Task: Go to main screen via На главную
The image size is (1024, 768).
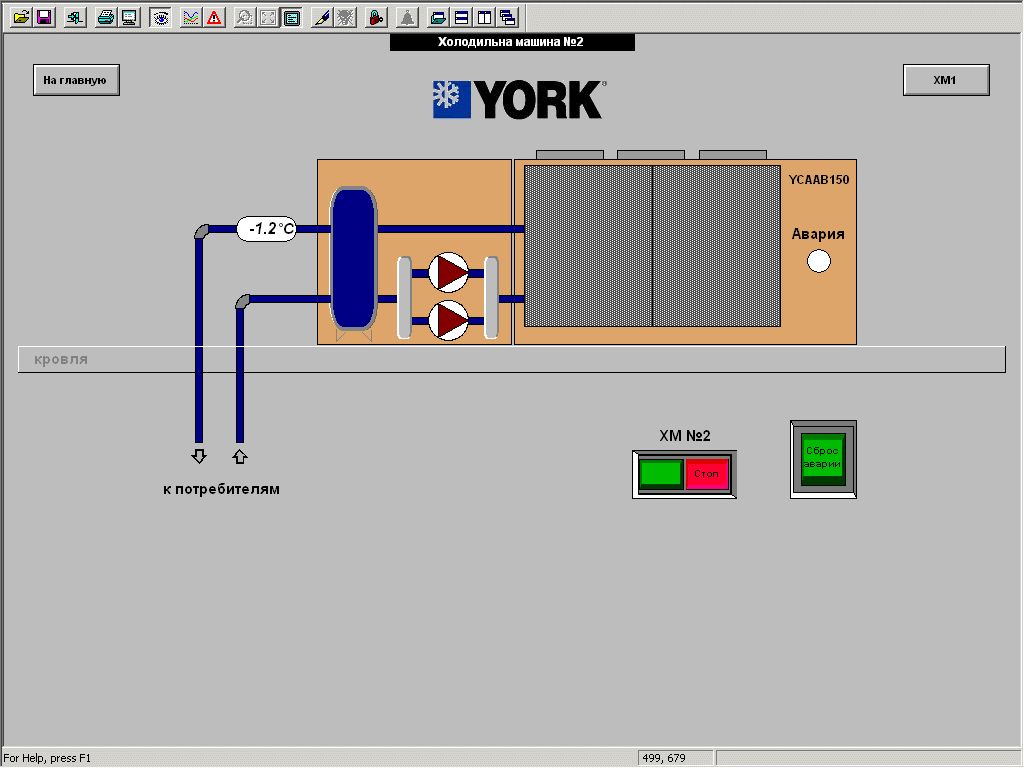Action: pyautogui.click(x=76, y=80)
